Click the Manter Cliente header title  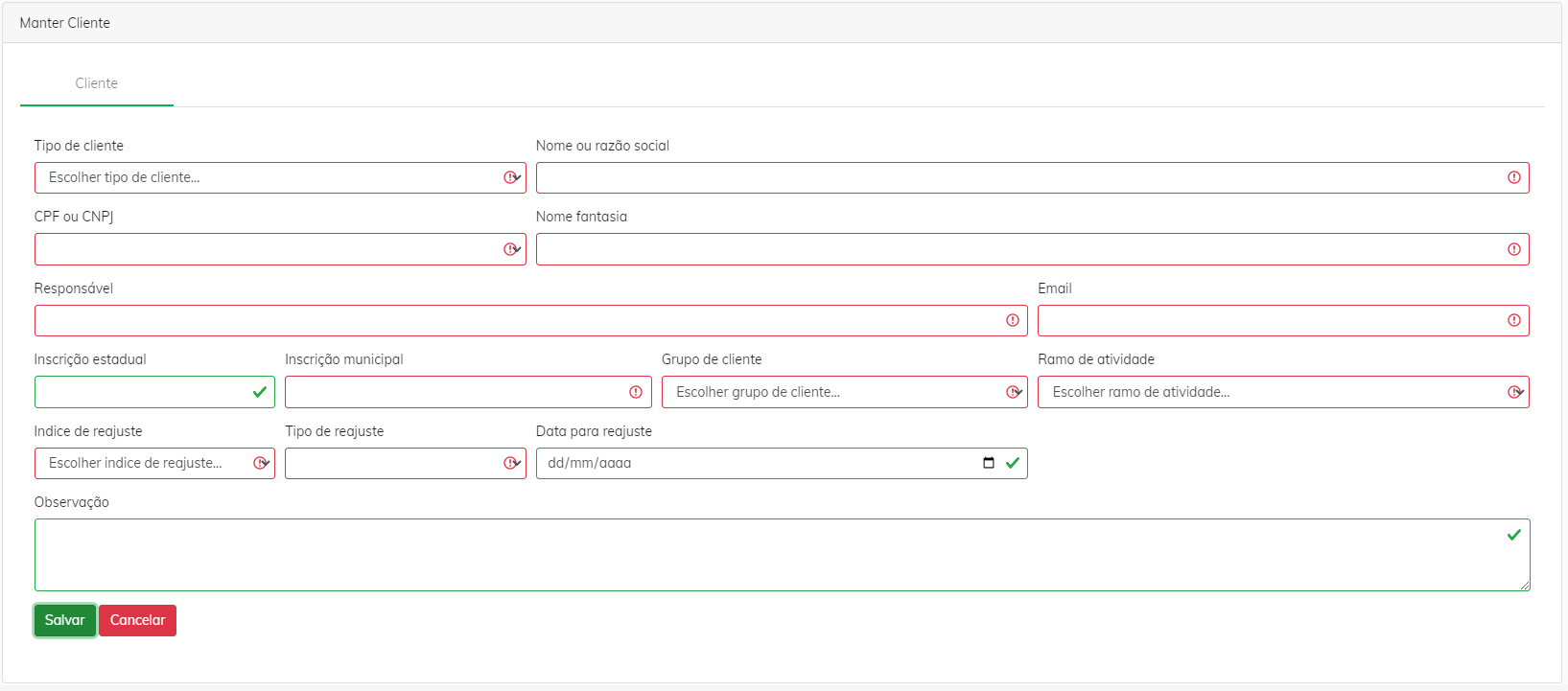click(65, 23)
